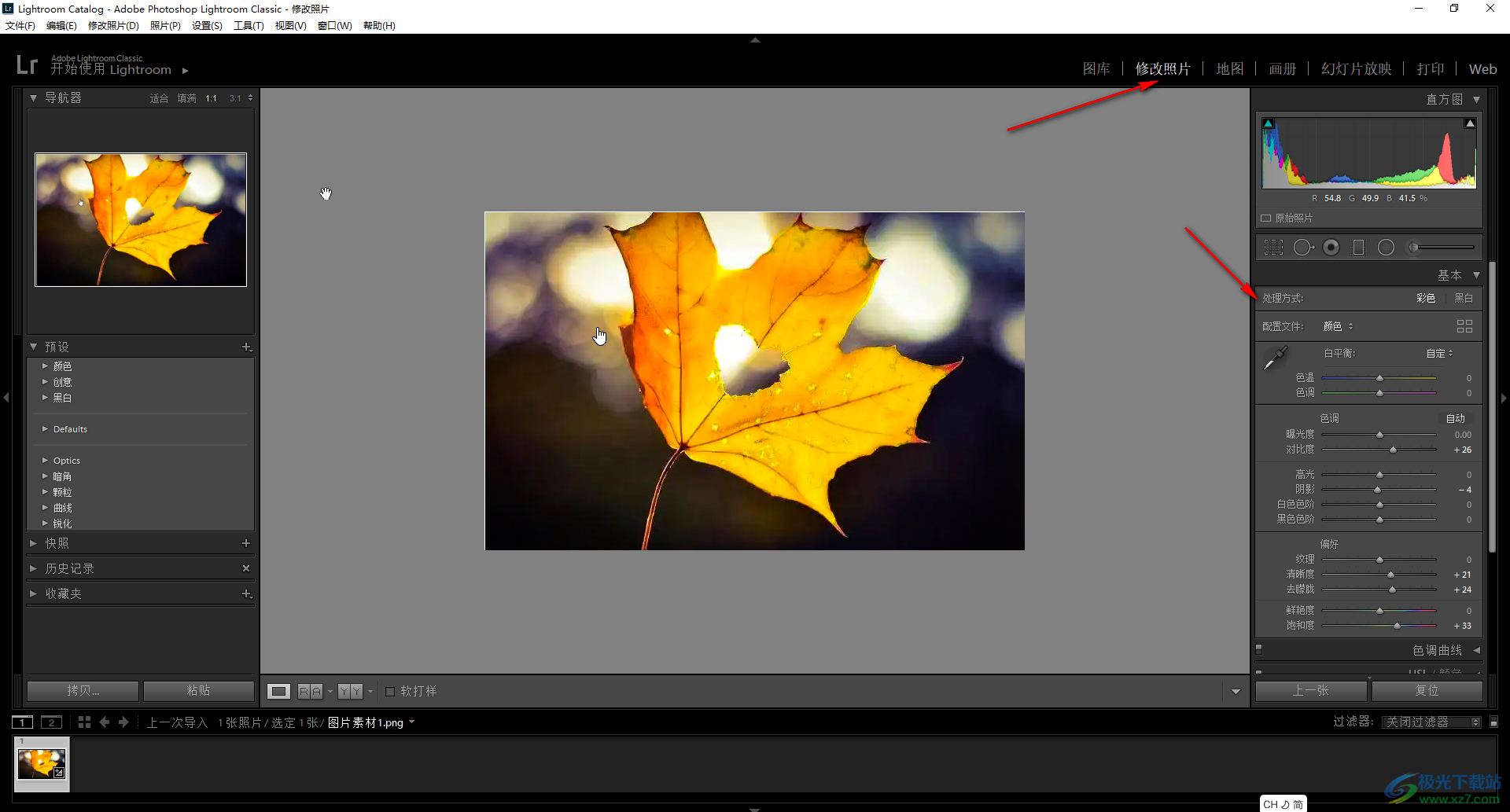Screen dimensions: 1510x812
Task: Expand the Snapshots (快照) panel
Action: pos(33,543)
